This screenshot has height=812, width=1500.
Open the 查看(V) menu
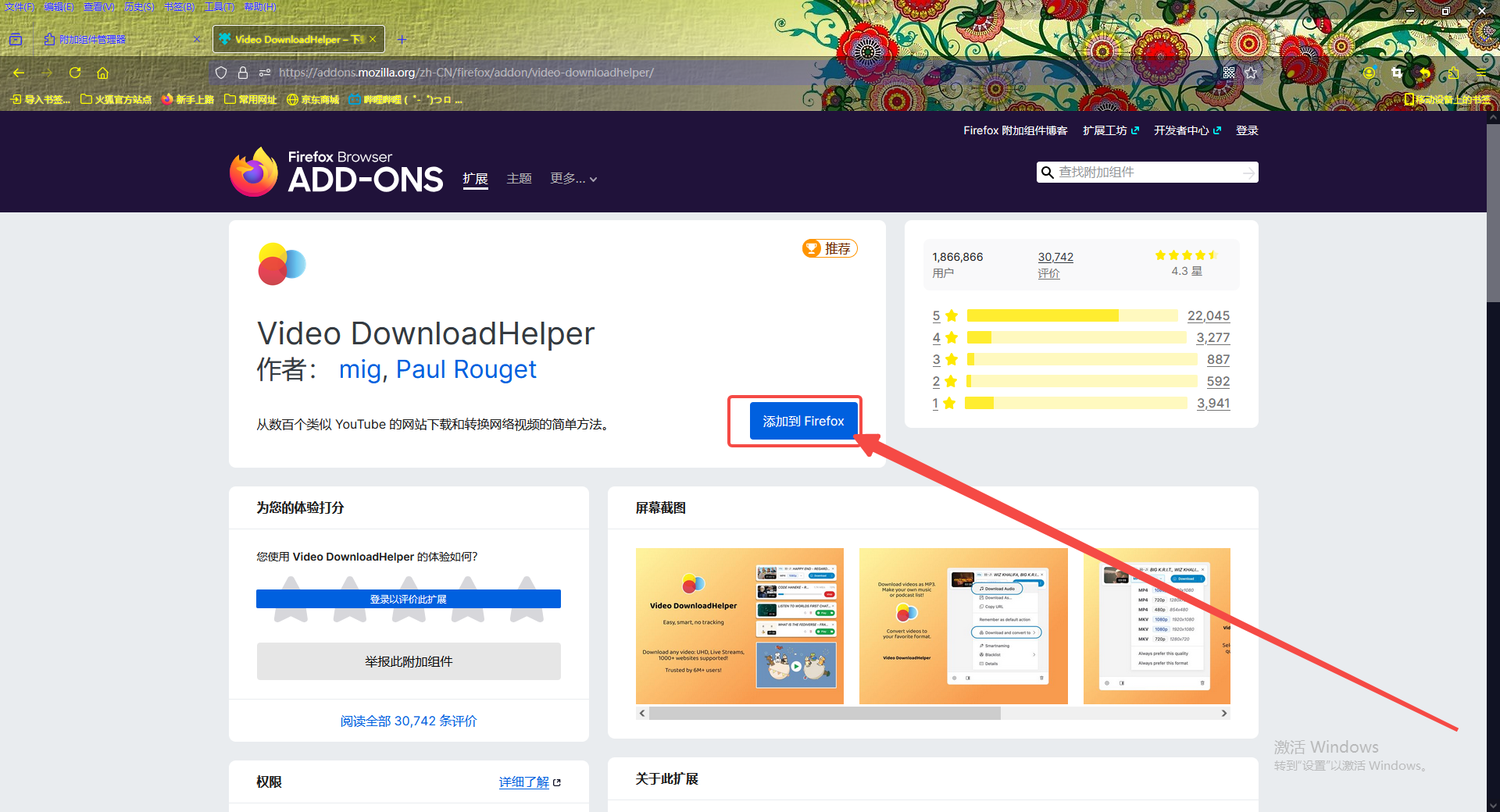[99, 7]
